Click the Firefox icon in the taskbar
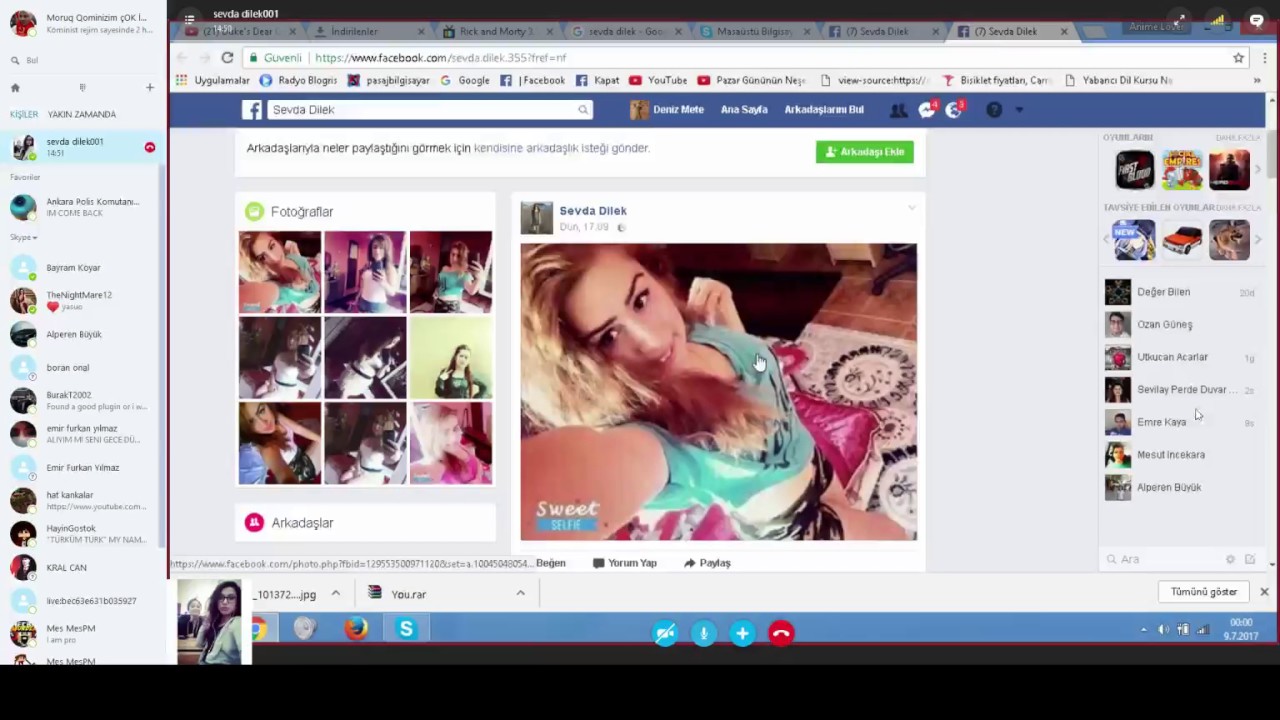Screen dimensions: 1280x720 (x=356, y=629)
